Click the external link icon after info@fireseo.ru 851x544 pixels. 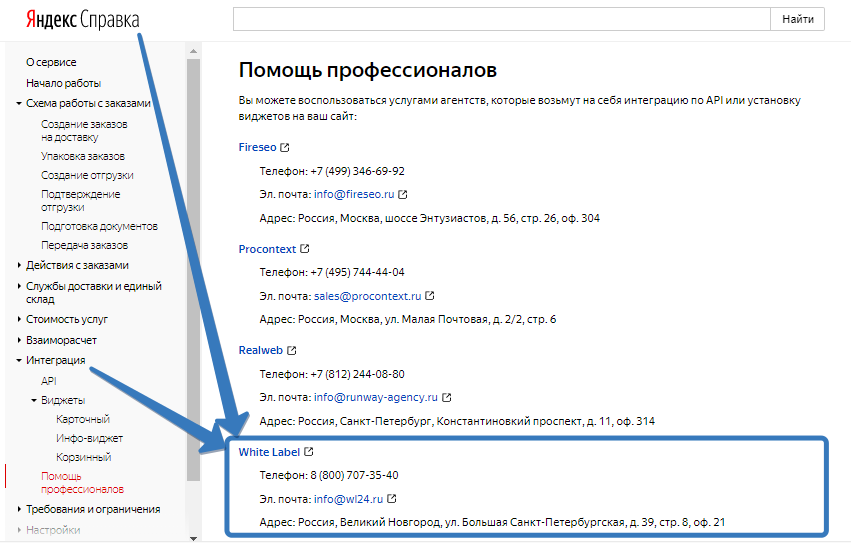(403, 194)
